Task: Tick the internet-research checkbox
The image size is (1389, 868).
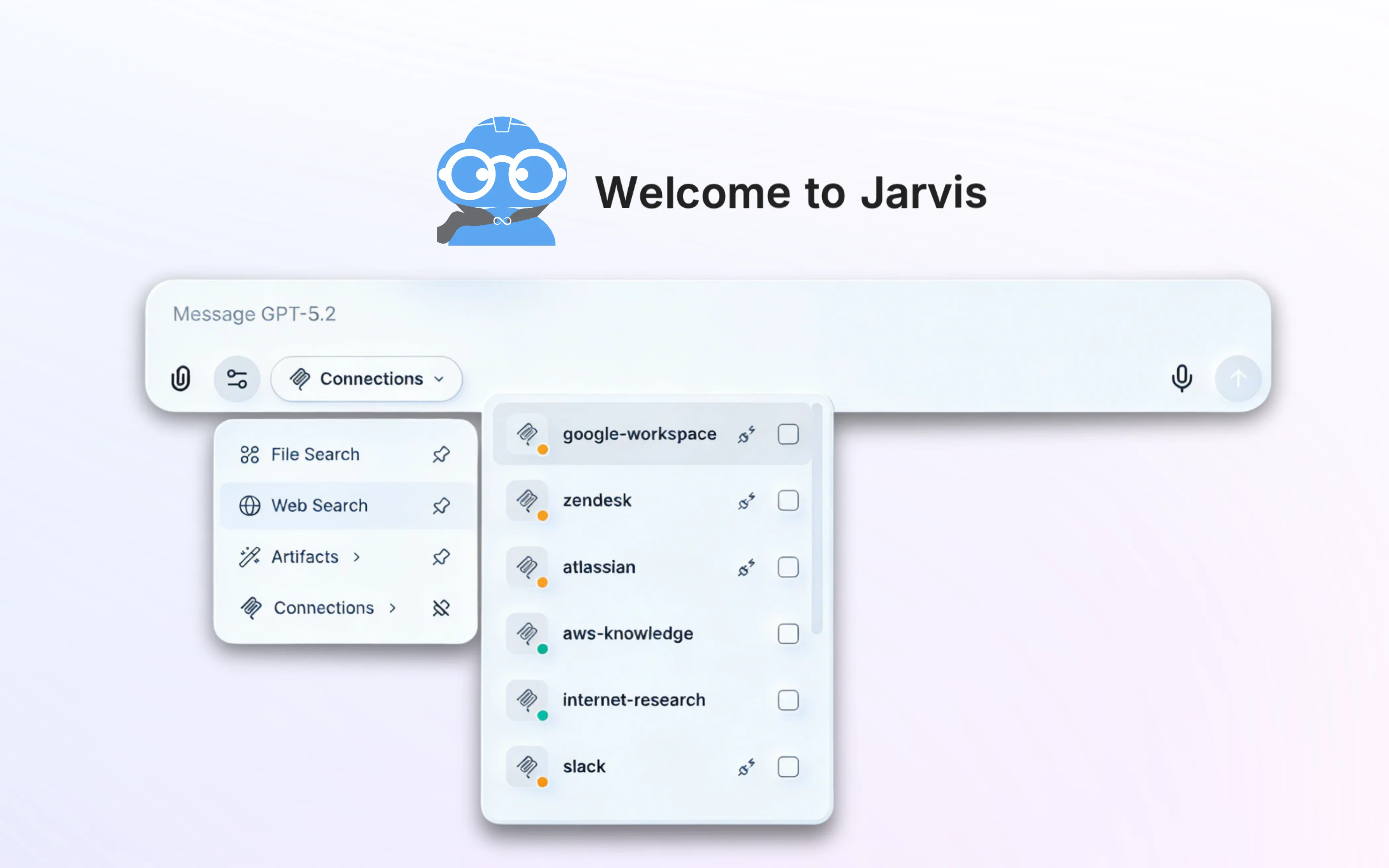Action: [788, 700]
